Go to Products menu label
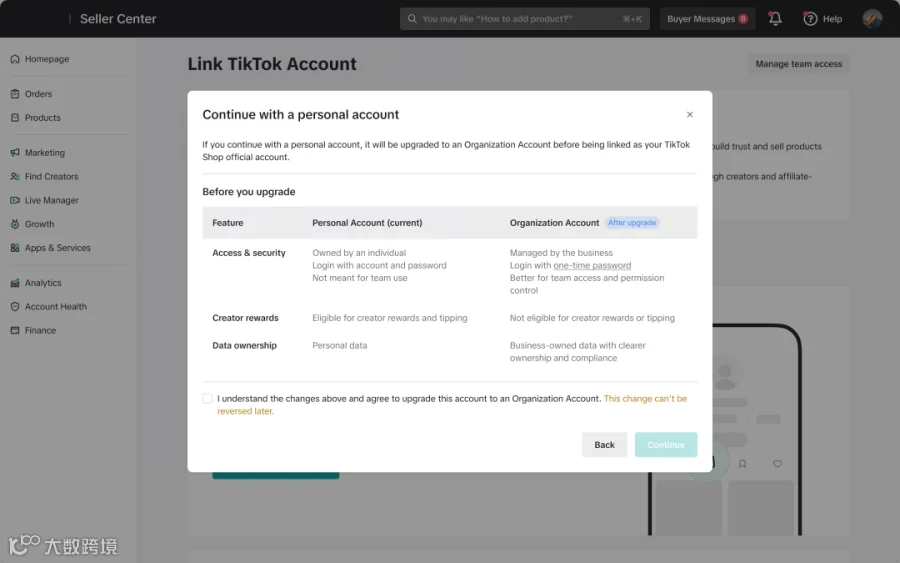 pos(42,117)
